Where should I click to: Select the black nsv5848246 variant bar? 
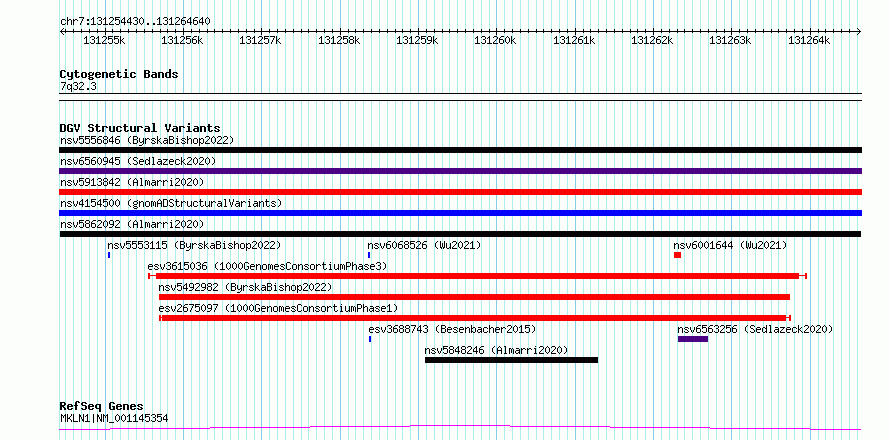(x=511, y=360)
